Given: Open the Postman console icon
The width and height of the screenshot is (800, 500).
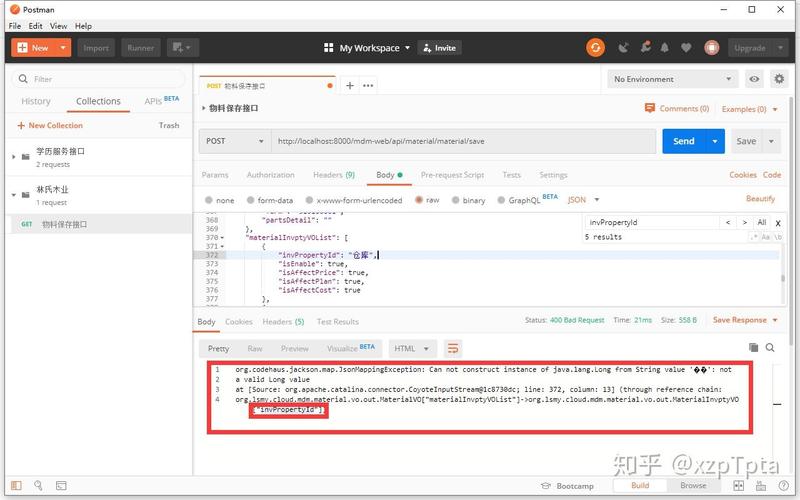Looking at the screenshot, I should click(x=61, y=485).
